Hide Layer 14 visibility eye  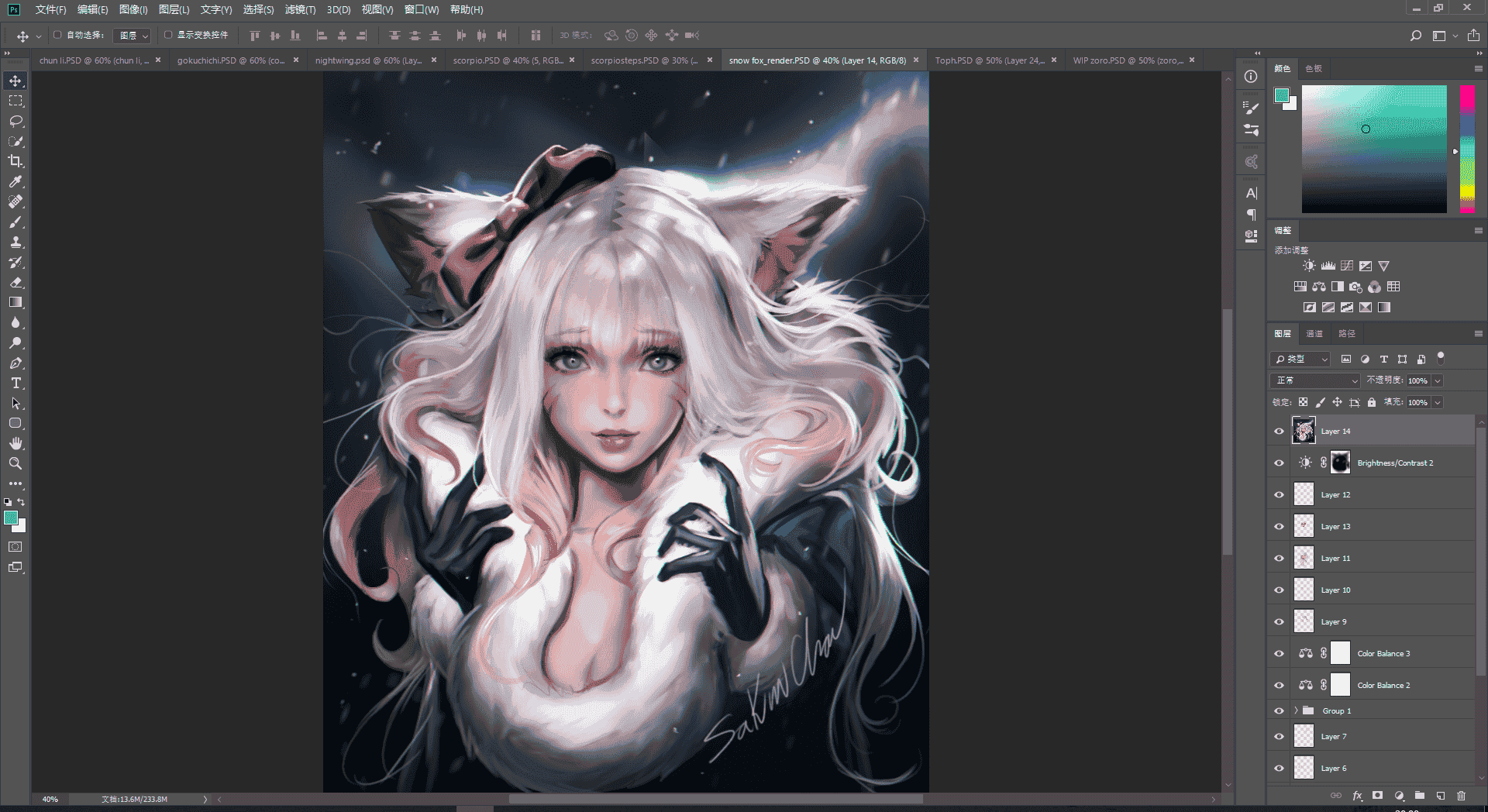click(1279, 432)
